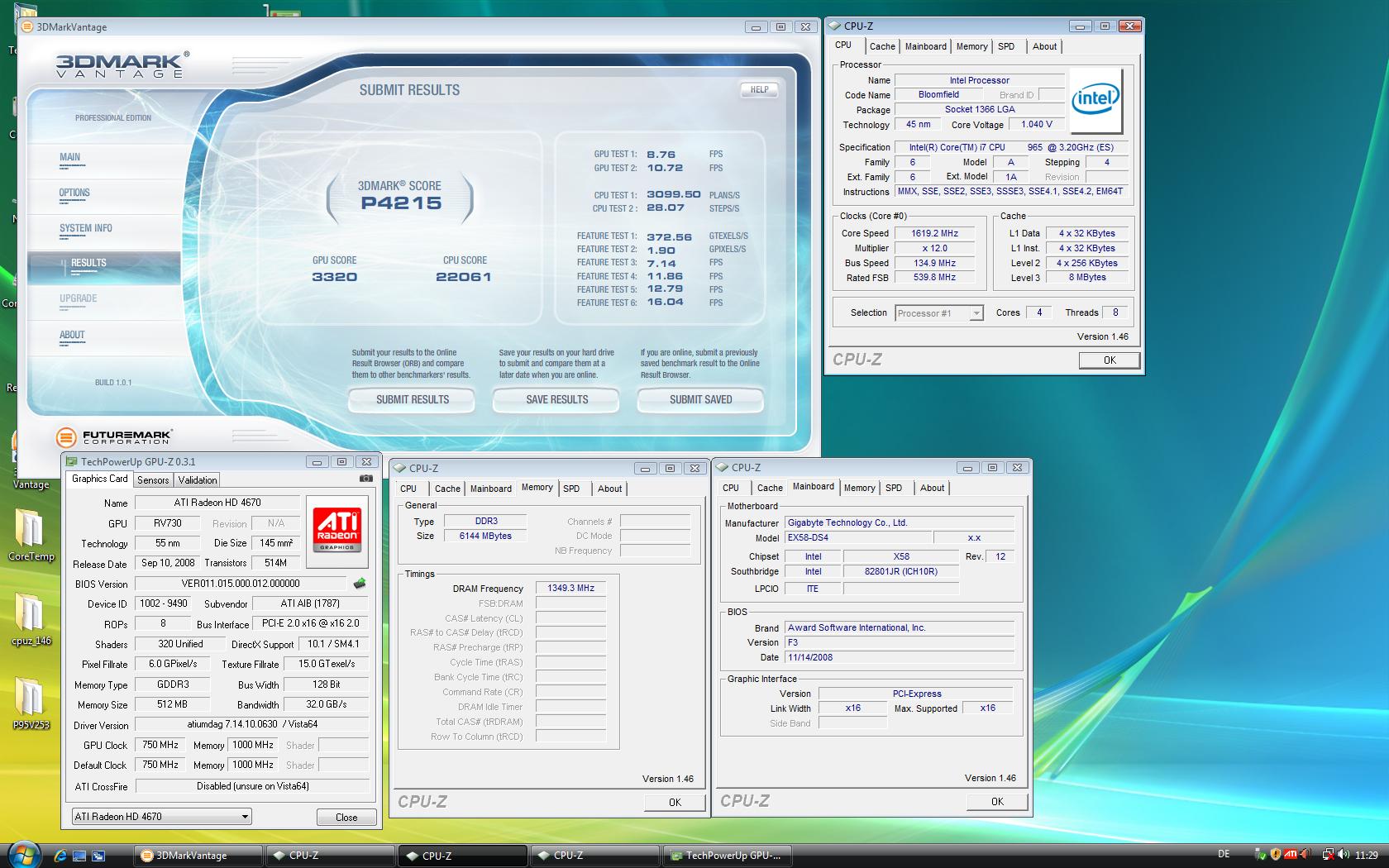The width and height of the screenshot is (1389, 868).
Task: Click OK in the CPU-Z Mainboard window
Action: coord(997,801)
